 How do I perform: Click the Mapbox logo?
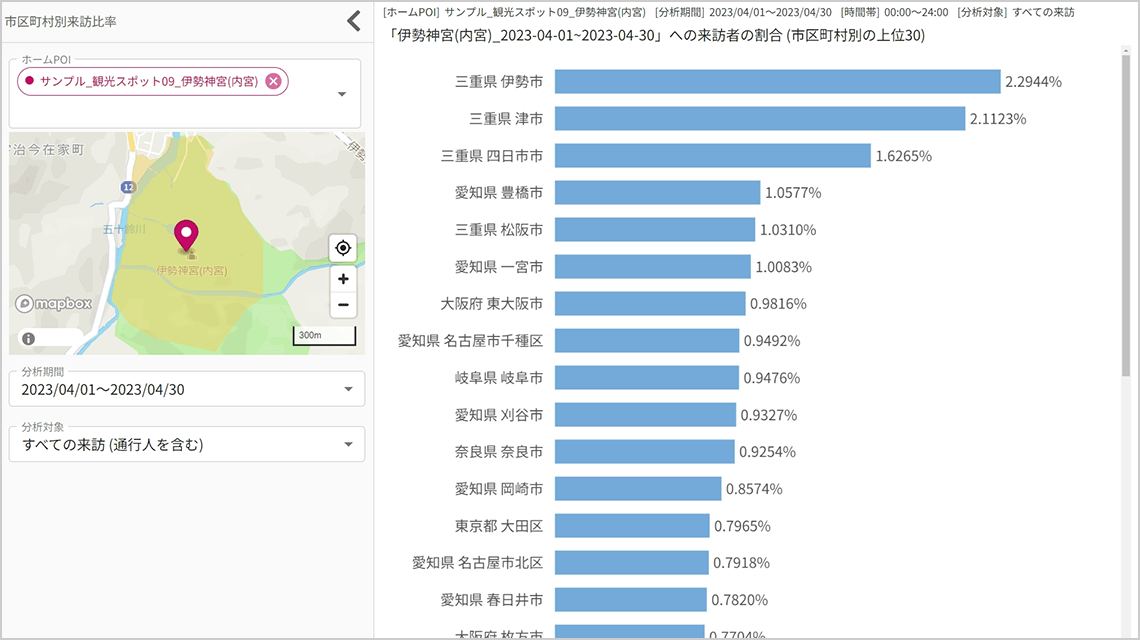(53, 304)
